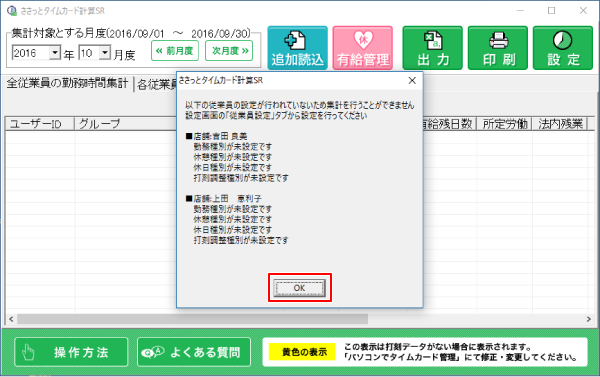Click the グループ column header
The width and height of the screenshot is (600, 377).
[126, 124]
